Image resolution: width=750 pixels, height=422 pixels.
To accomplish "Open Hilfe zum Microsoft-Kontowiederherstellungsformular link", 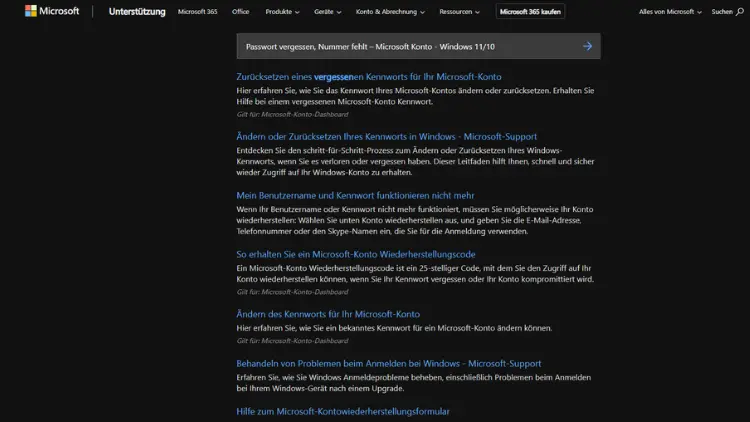I will 343,411.
